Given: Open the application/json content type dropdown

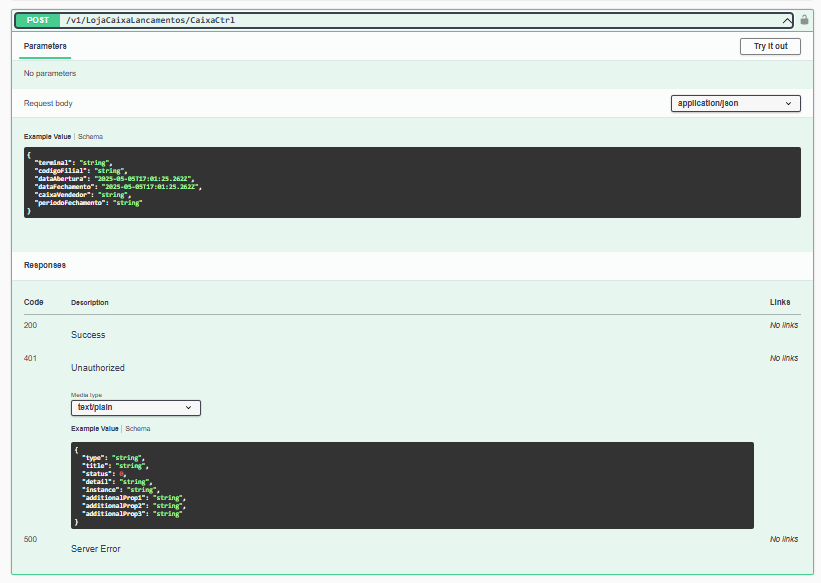Looking at the screenshot, I should pyautogui.click(x=735, y=103).
